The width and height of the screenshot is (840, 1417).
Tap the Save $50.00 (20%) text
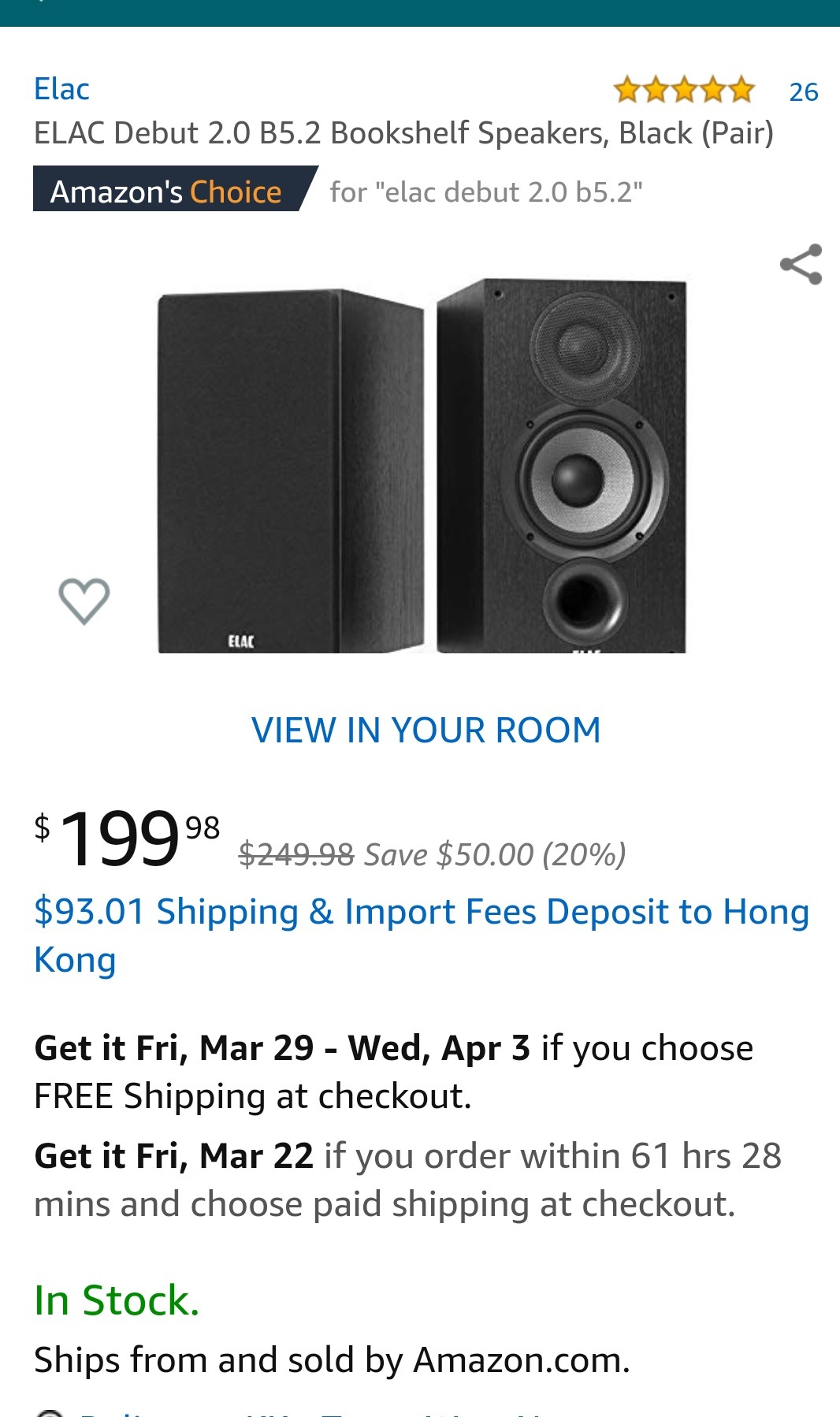pyautogui.click(x=495, y=854)
